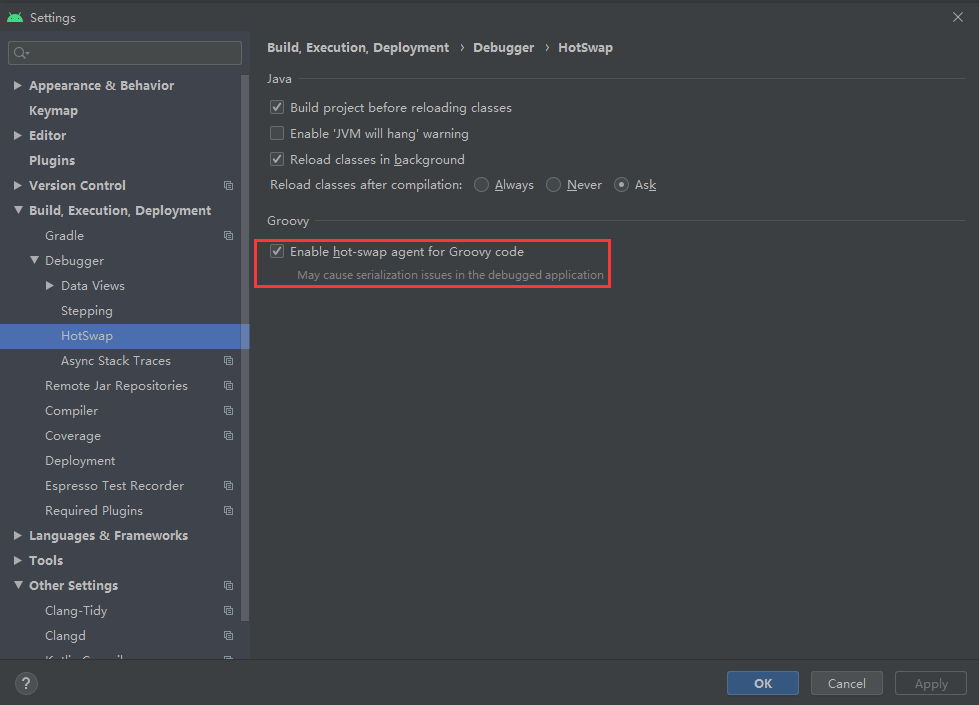
Task: Click the project-level icon beside Clangd
Action: [229, 635]
